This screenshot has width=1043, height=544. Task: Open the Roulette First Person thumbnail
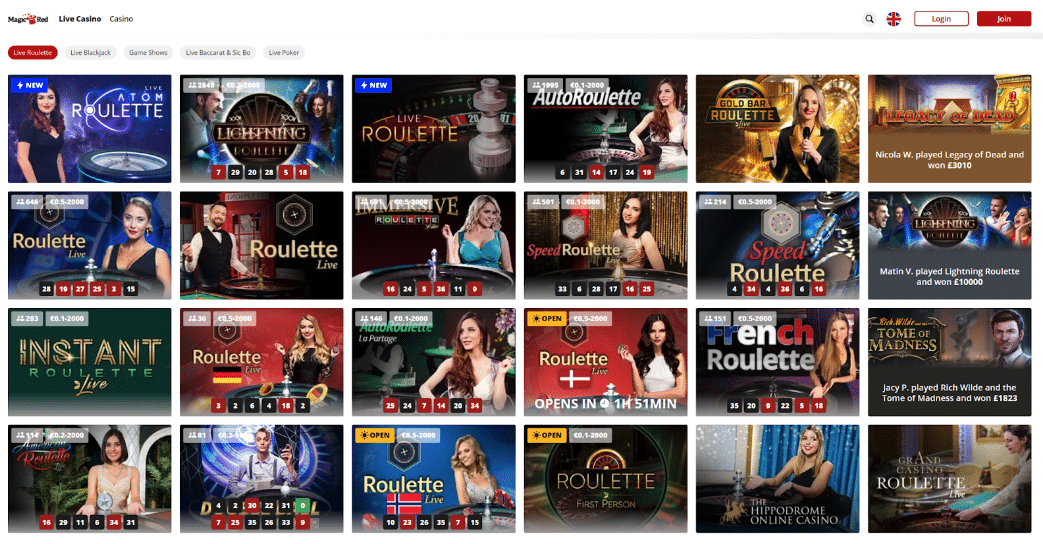[x=605, y=479]
